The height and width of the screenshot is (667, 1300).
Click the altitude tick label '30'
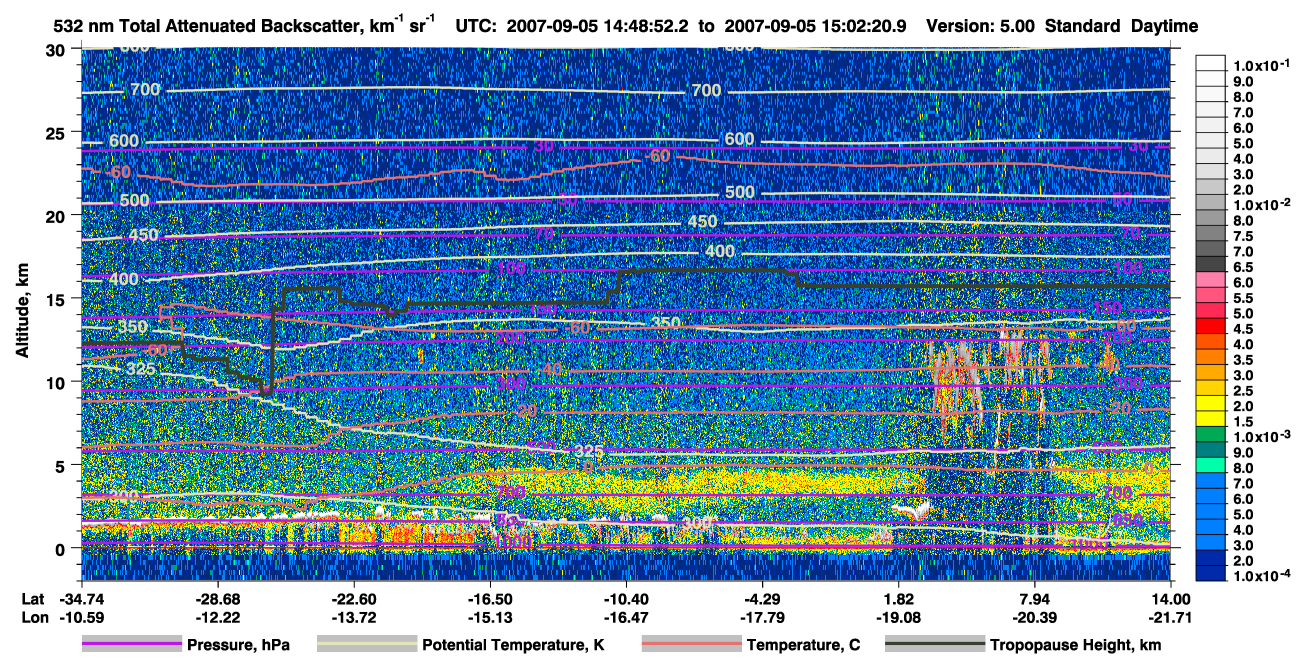[58, 49]
